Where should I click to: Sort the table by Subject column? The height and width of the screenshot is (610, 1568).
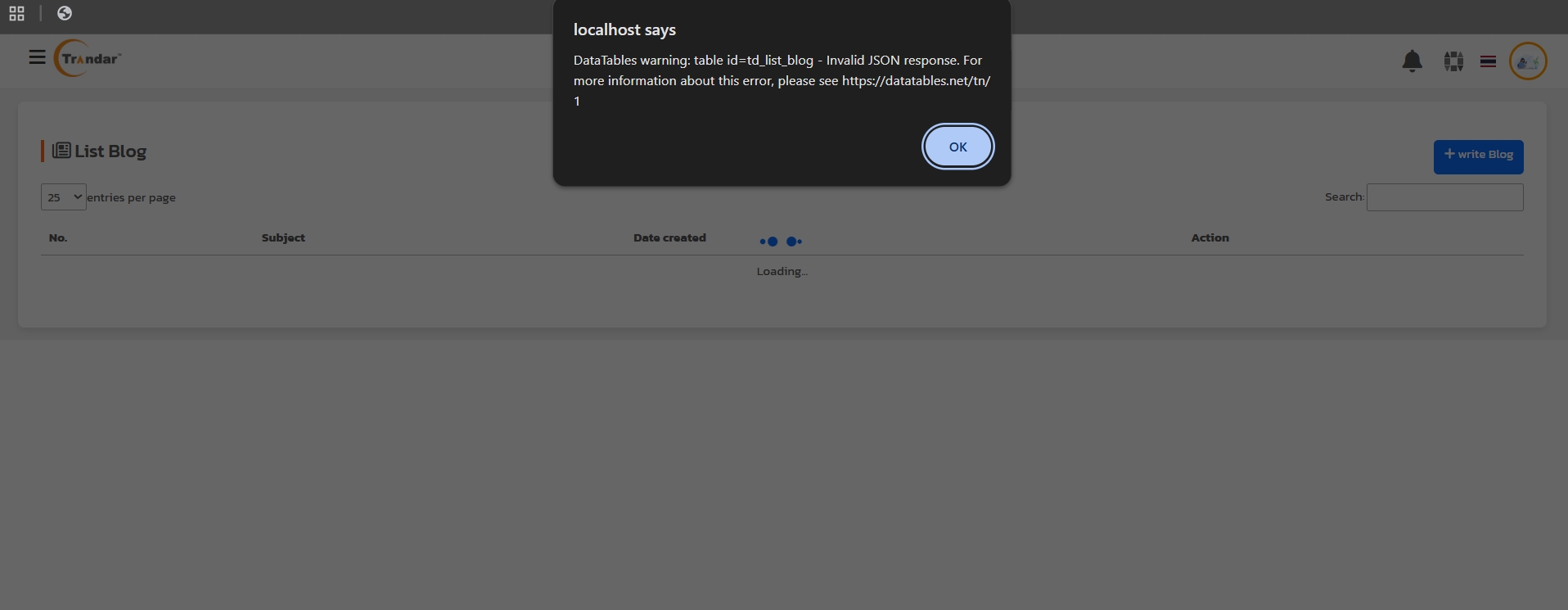pyautogui.click(x=283, y=238)
